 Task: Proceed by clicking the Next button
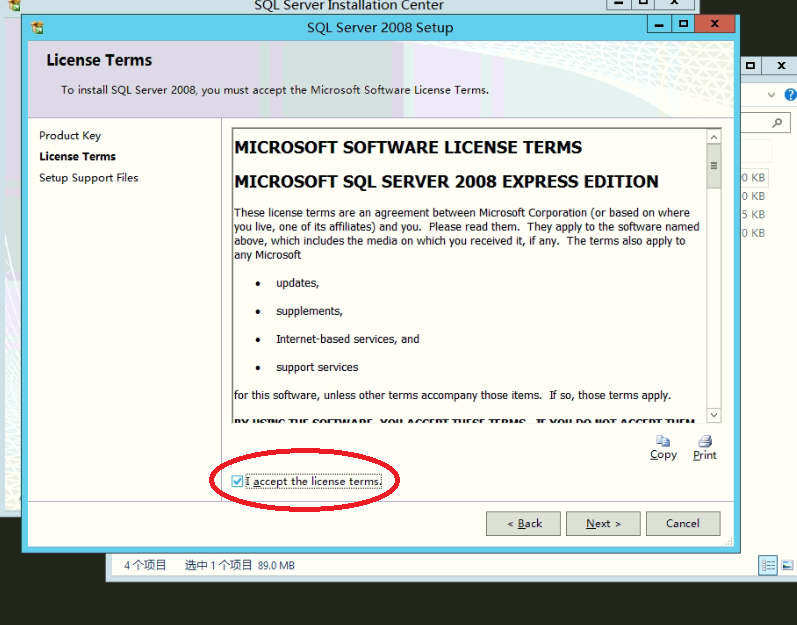click(x=603, y=523)
